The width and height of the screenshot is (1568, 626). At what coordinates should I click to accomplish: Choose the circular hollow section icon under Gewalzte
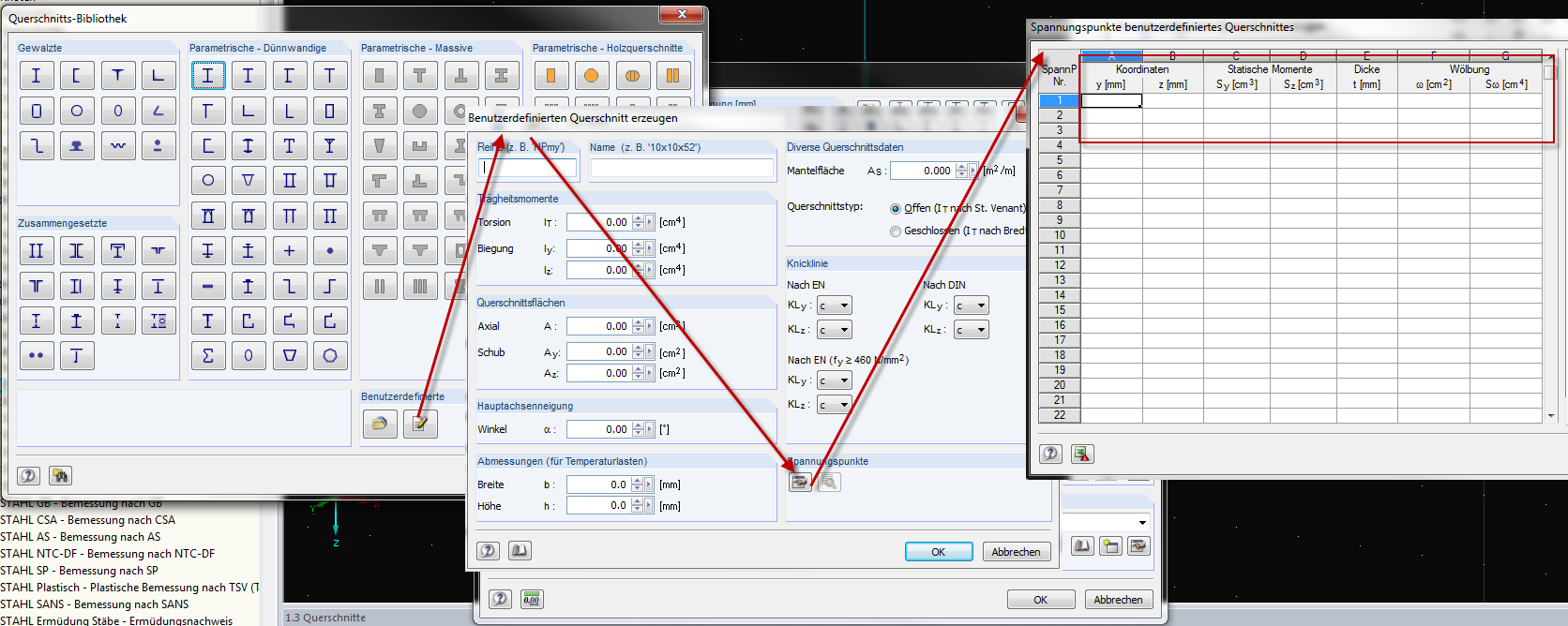click(77, 111)
